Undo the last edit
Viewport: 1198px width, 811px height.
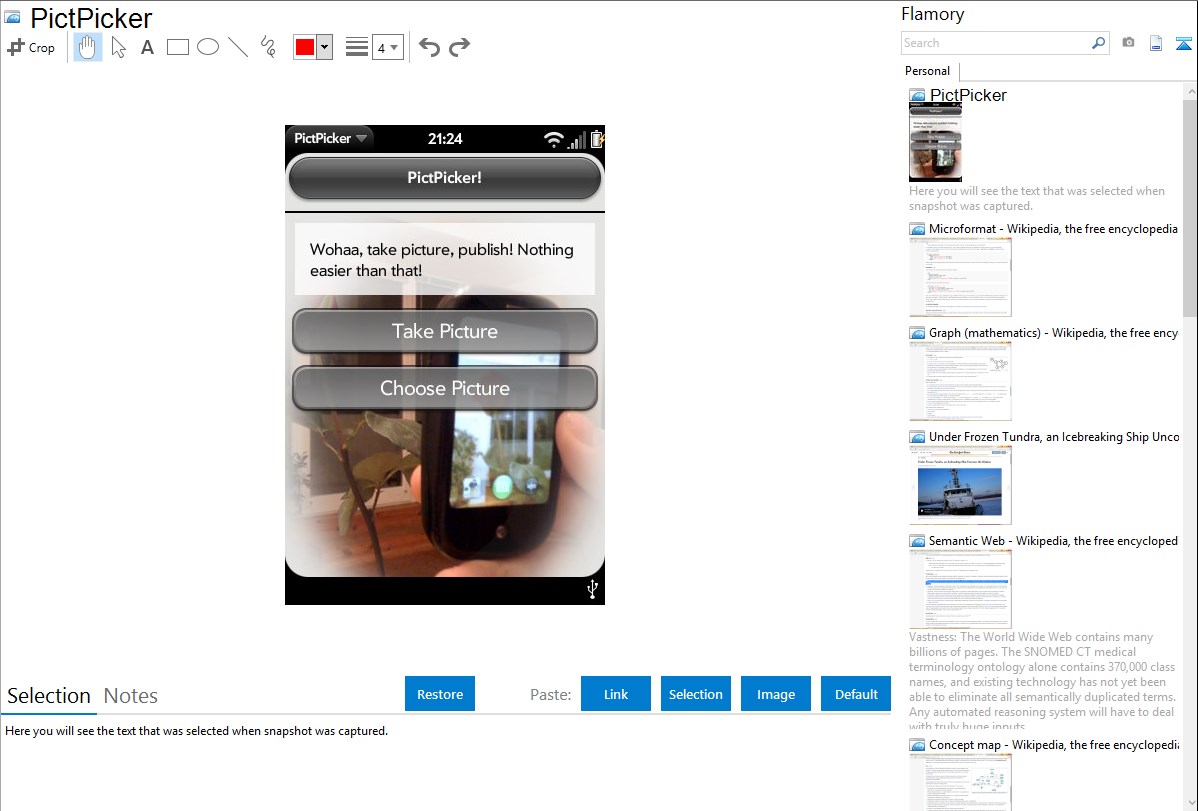point(429,47)
